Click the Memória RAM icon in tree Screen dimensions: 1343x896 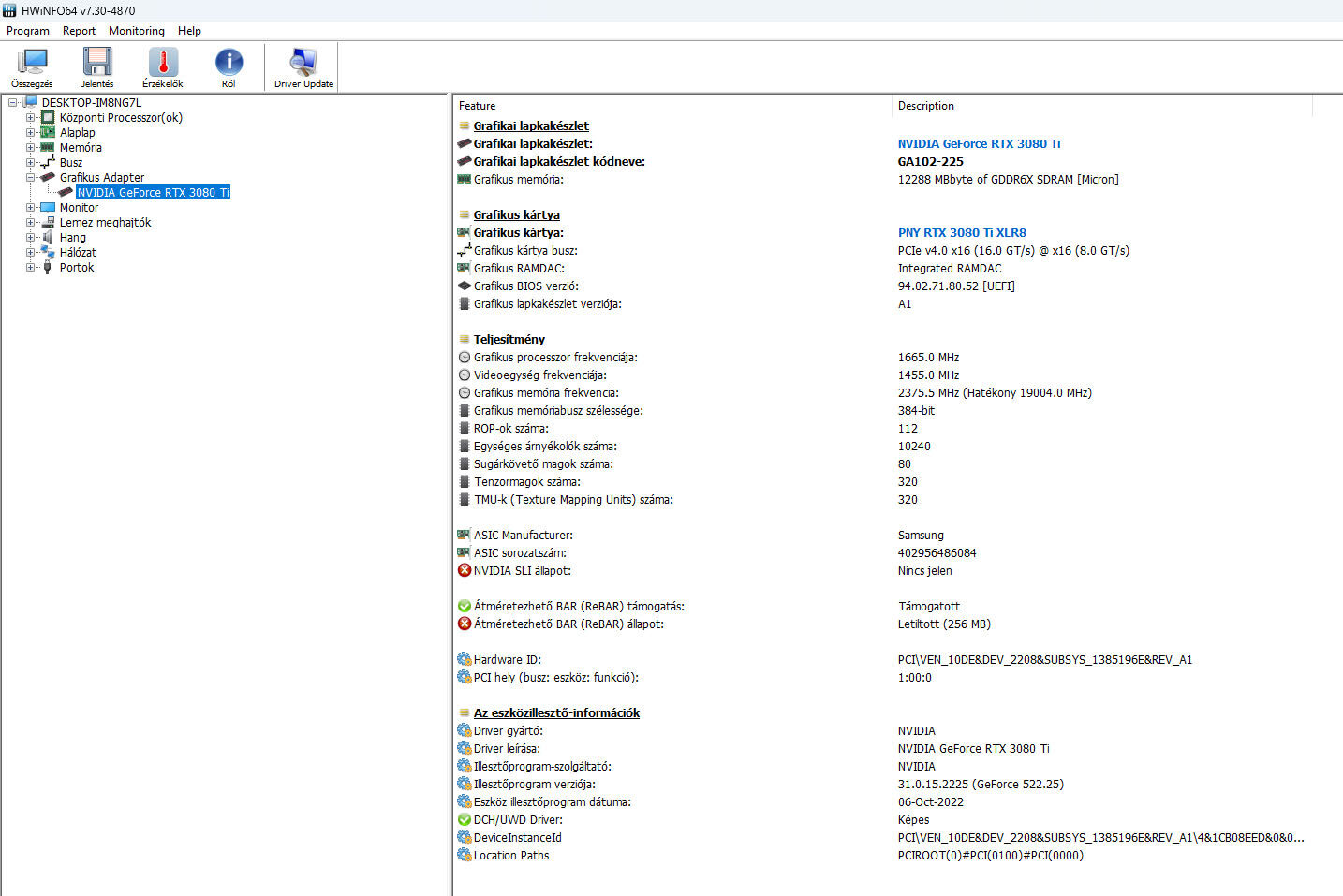point(48,148)
